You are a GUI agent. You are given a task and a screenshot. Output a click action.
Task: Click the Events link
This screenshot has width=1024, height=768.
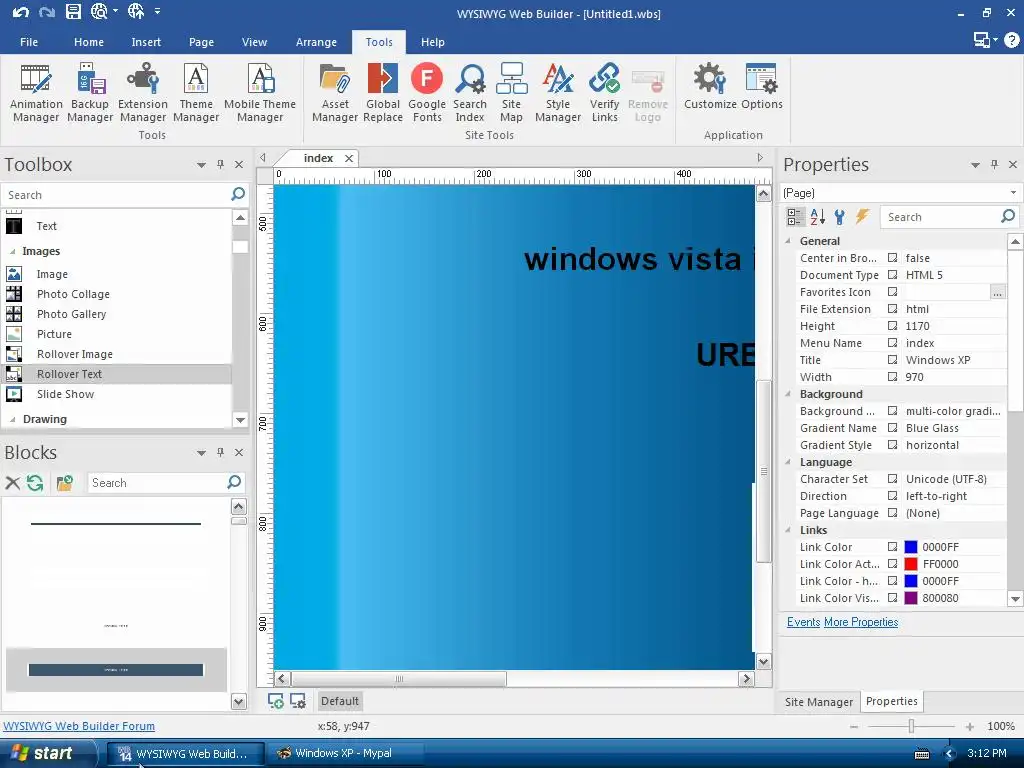pos(803,622)
